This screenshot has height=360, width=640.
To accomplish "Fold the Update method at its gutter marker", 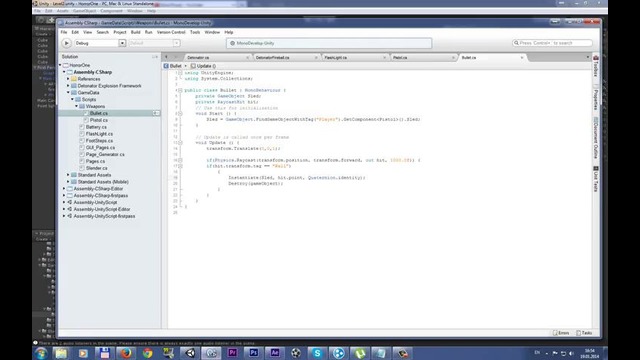I will pos(180,143).
